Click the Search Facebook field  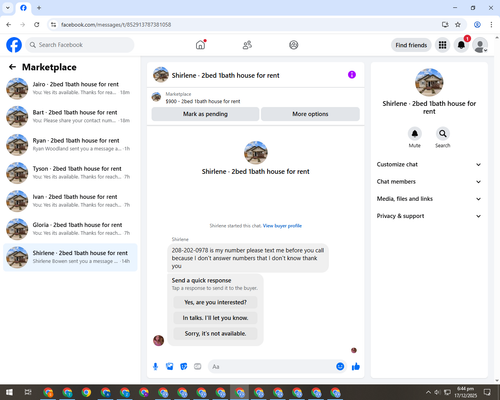click(x=80, y=45)
